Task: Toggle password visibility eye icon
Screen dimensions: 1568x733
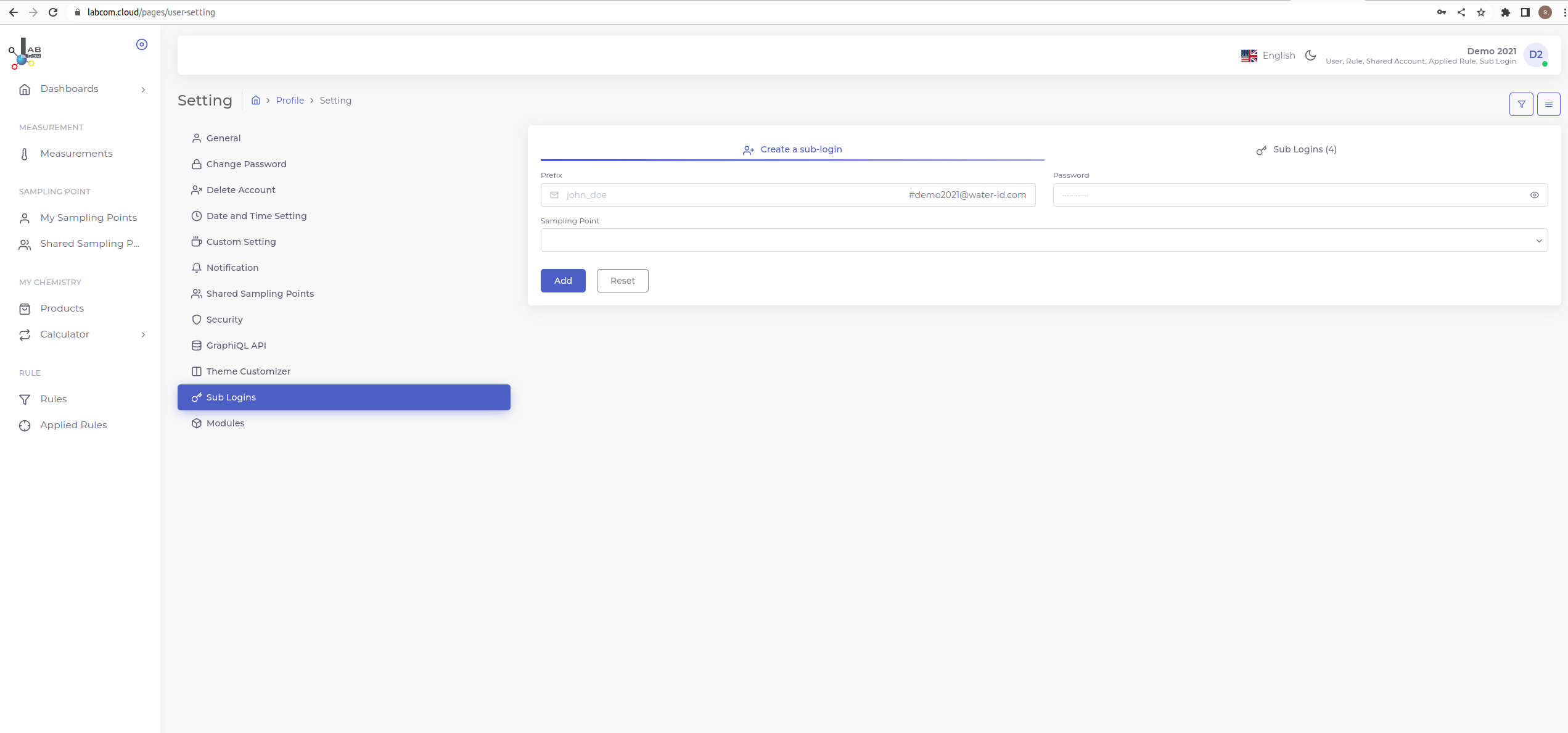Action: [x=1535, y=195]
